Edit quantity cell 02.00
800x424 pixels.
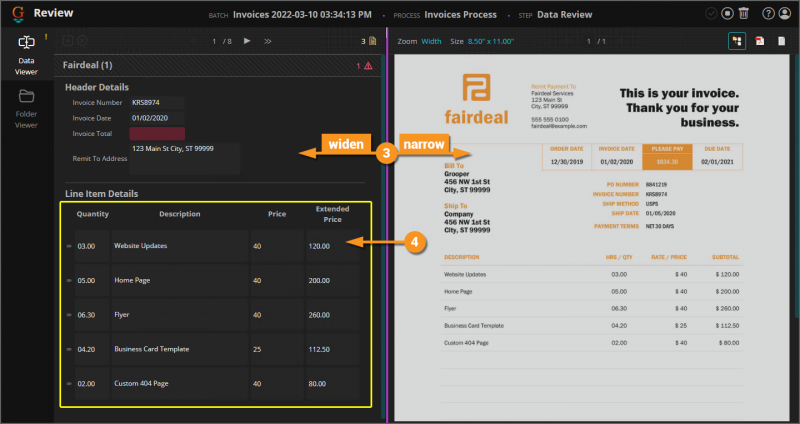(92, 383)
